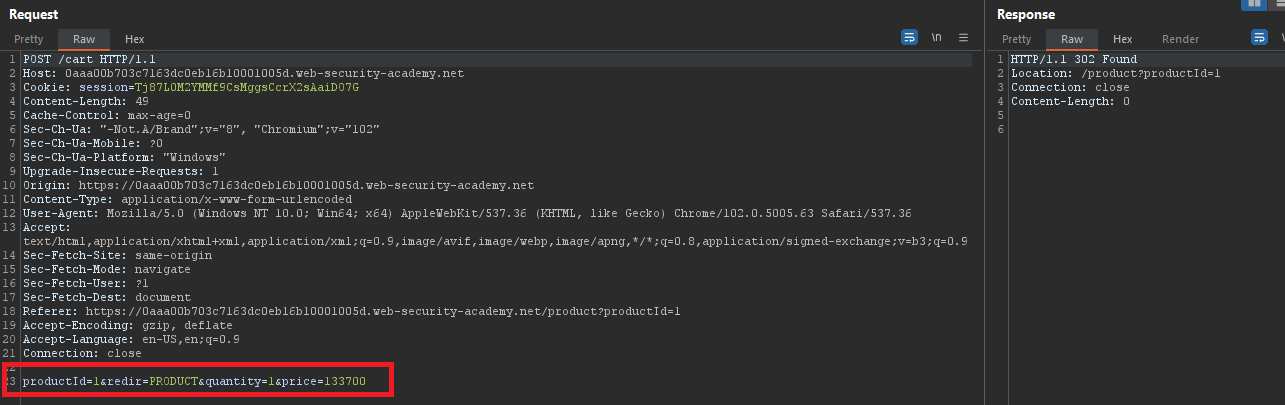Switch Request view to Hex tab
The width and height of the screenshot is (1285, 405).
(x=135, y=39)
